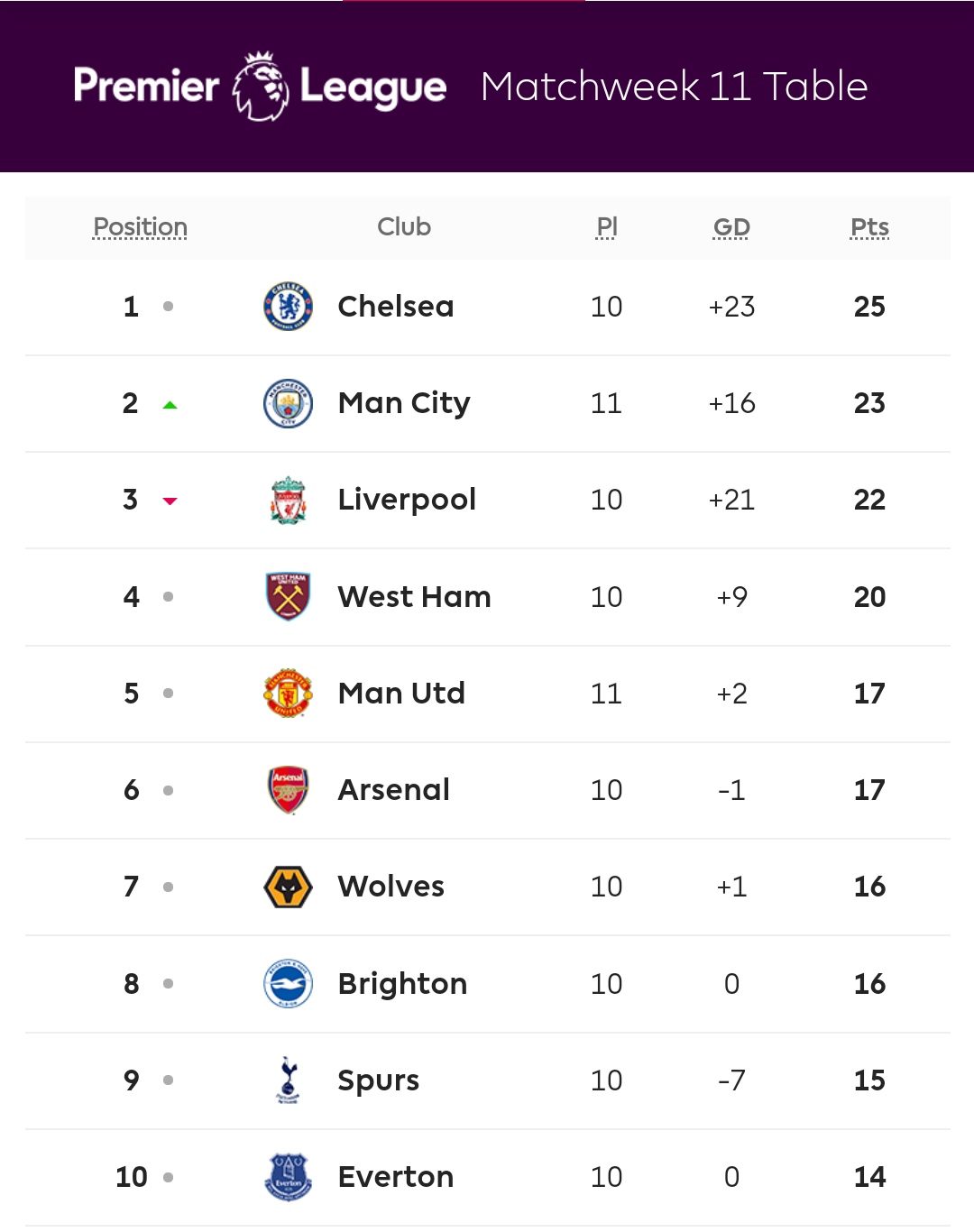Open the West Ham team name link
974x1232 pixels.
pos(414,597)
